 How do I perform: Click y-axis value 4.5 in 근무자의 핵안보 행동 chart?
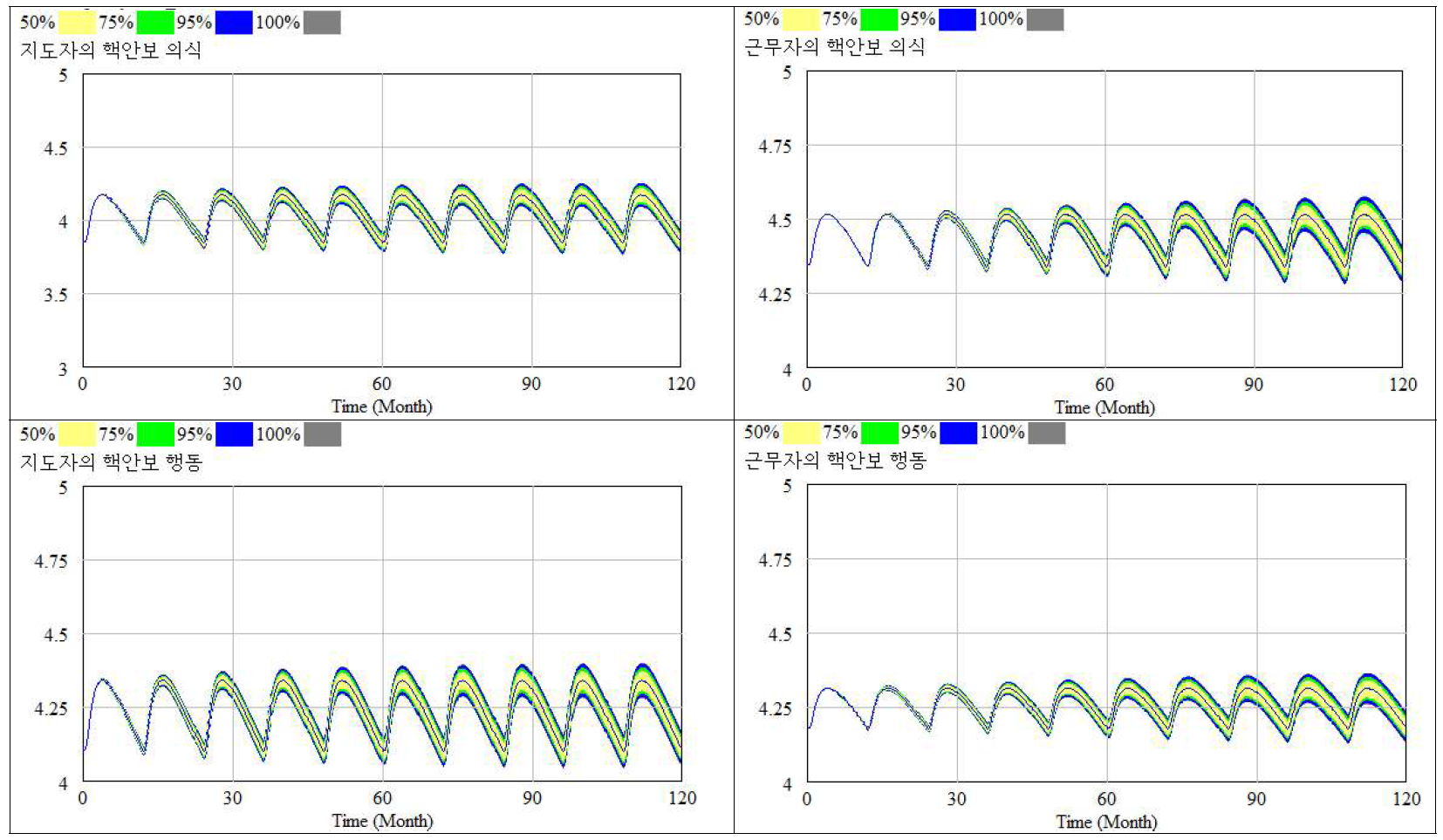(x=780, y=634)
